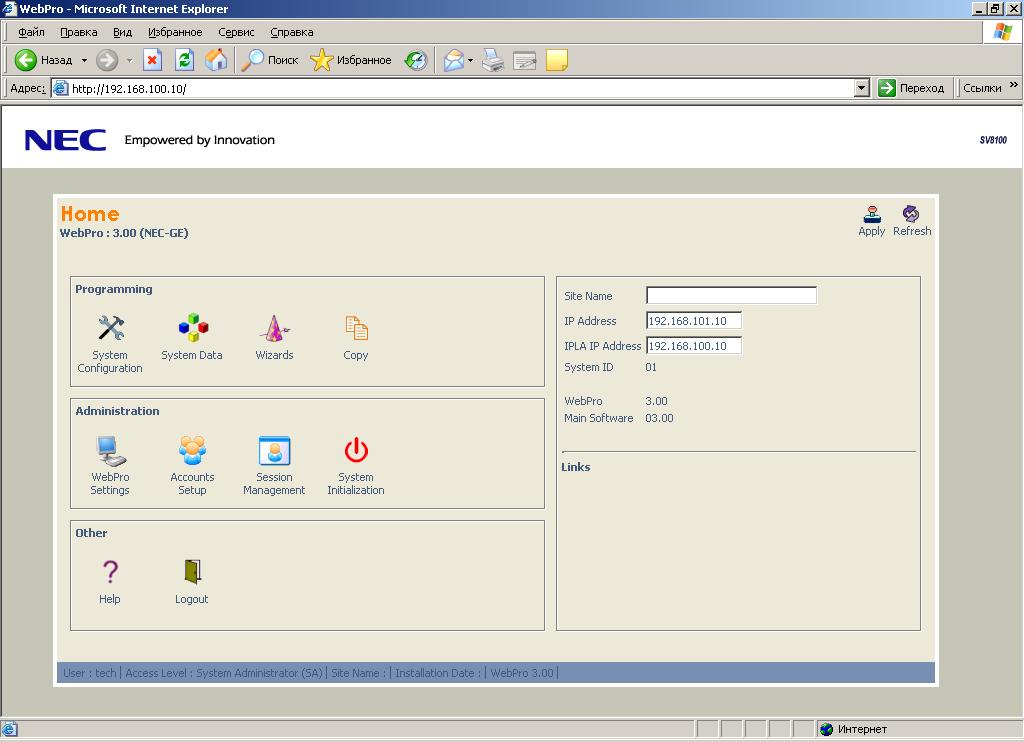Expand the Forward history dropdown arrow
This screenshot has width=1024, height=742.
[129, 60]
